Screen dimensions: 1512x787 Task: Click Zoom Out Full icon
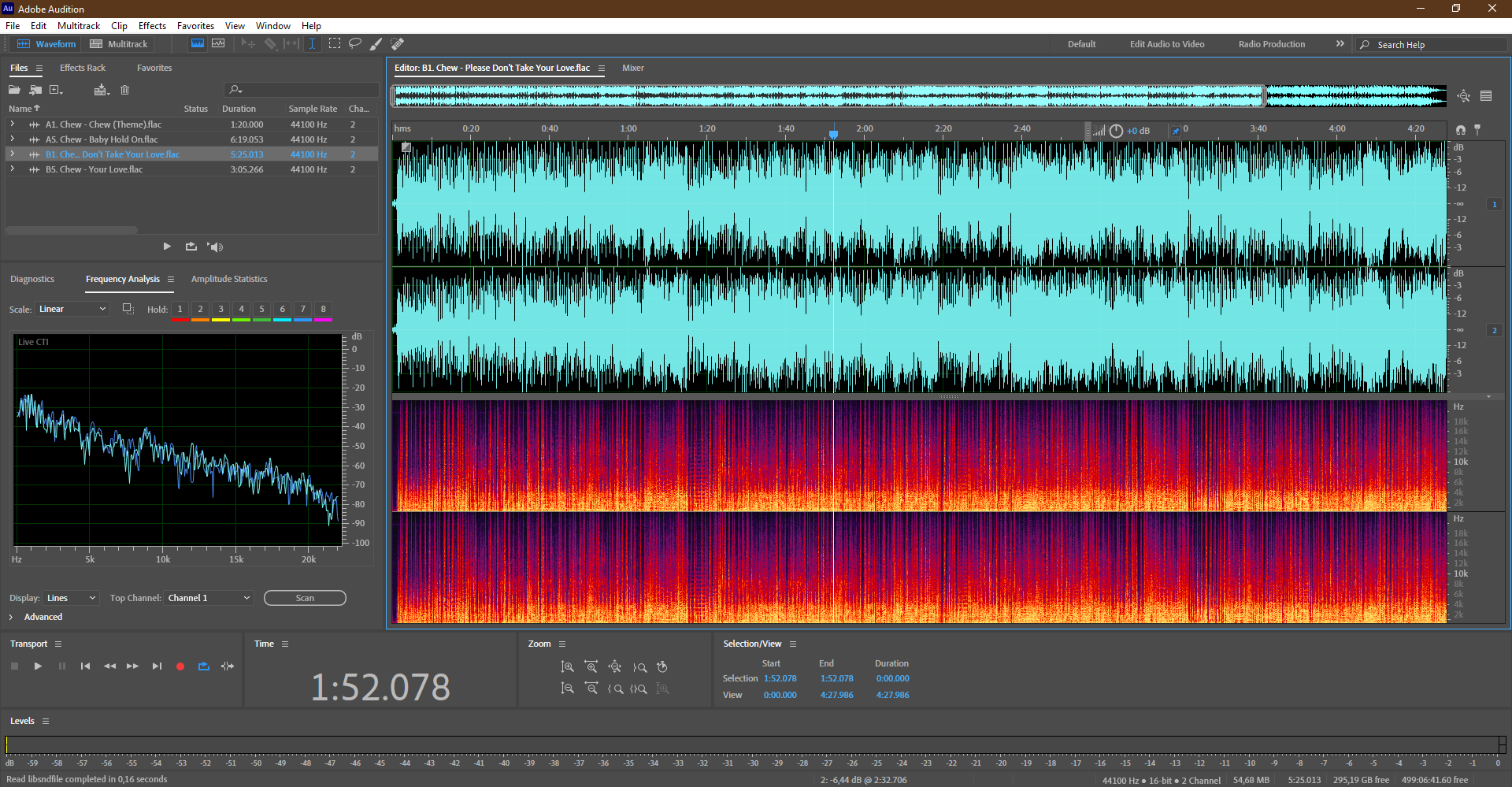(615, 667)
